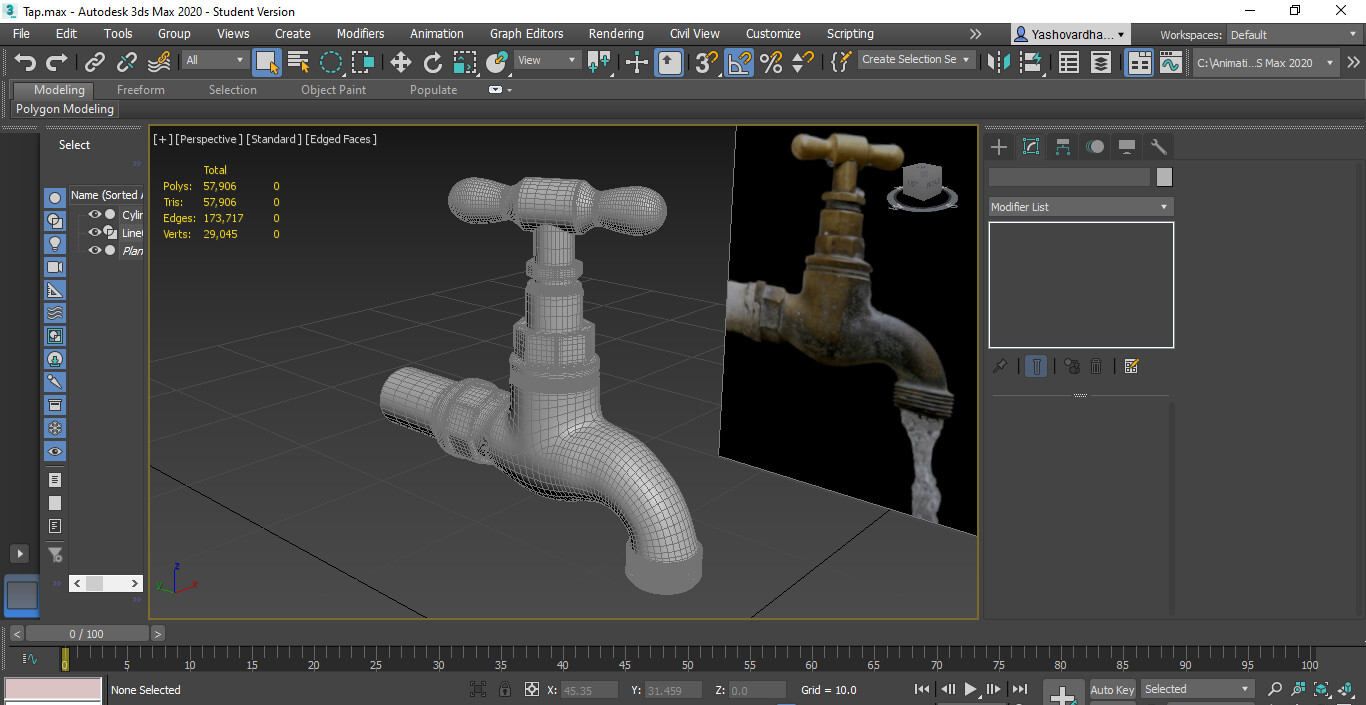1366x705 pixels.
Task: Open the Select by Name dialog
Action: [x=297, y=62]
